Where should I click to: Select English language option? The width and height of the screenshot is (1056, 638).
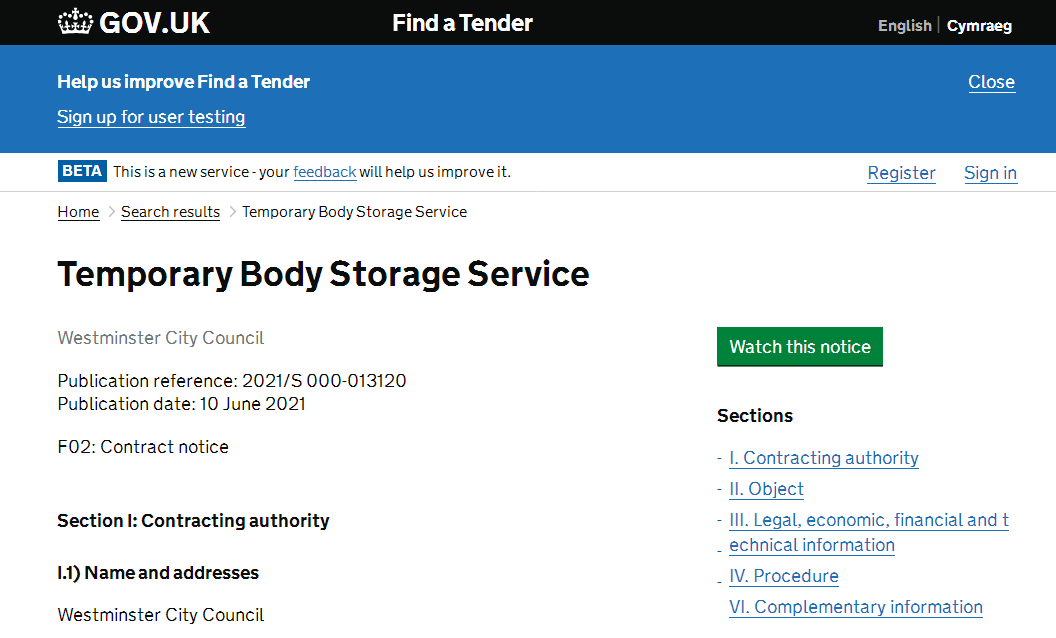coord(904,26)
